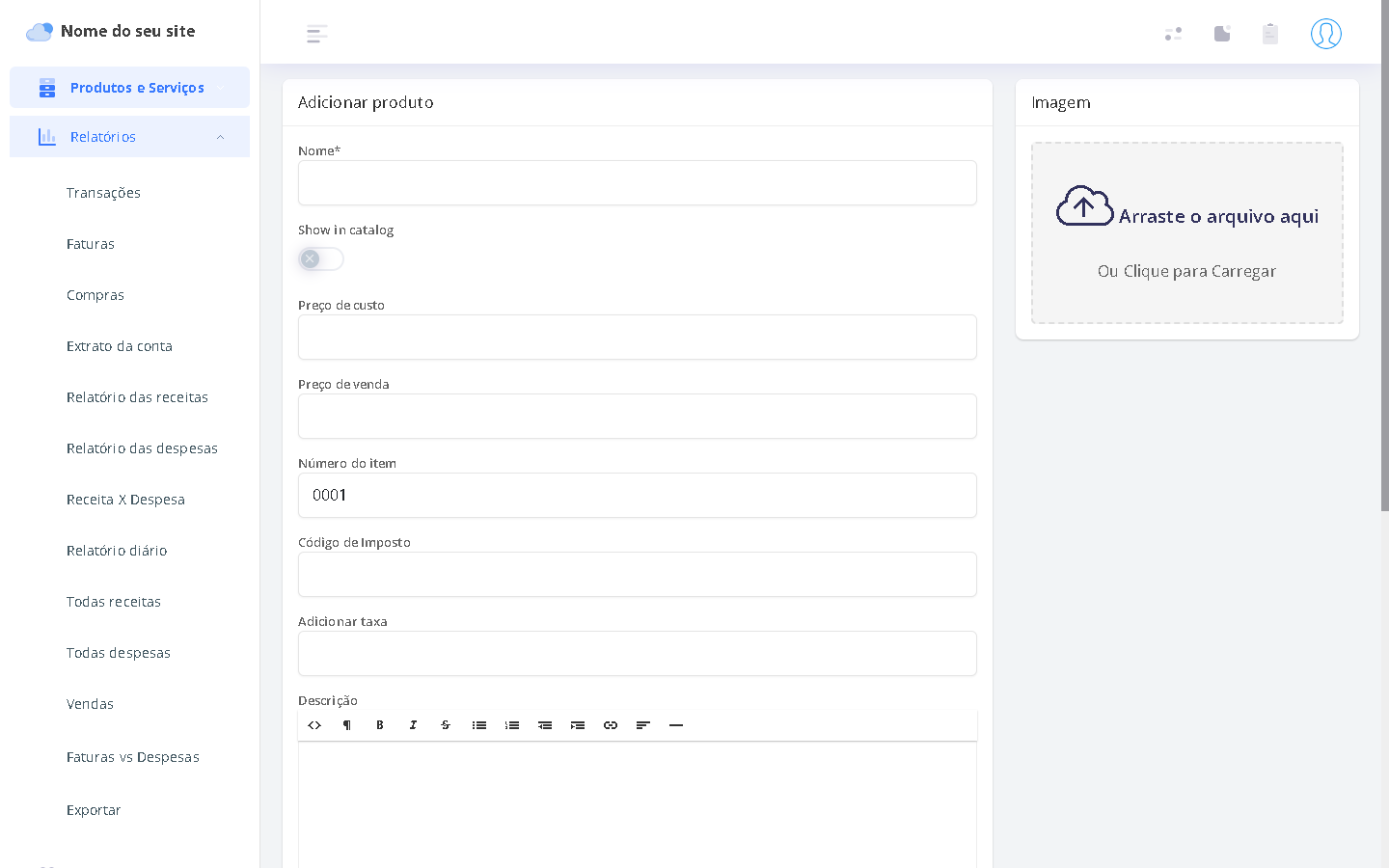Insert horizontal line in description
The image size is (1389, 868).
(675, 725)
